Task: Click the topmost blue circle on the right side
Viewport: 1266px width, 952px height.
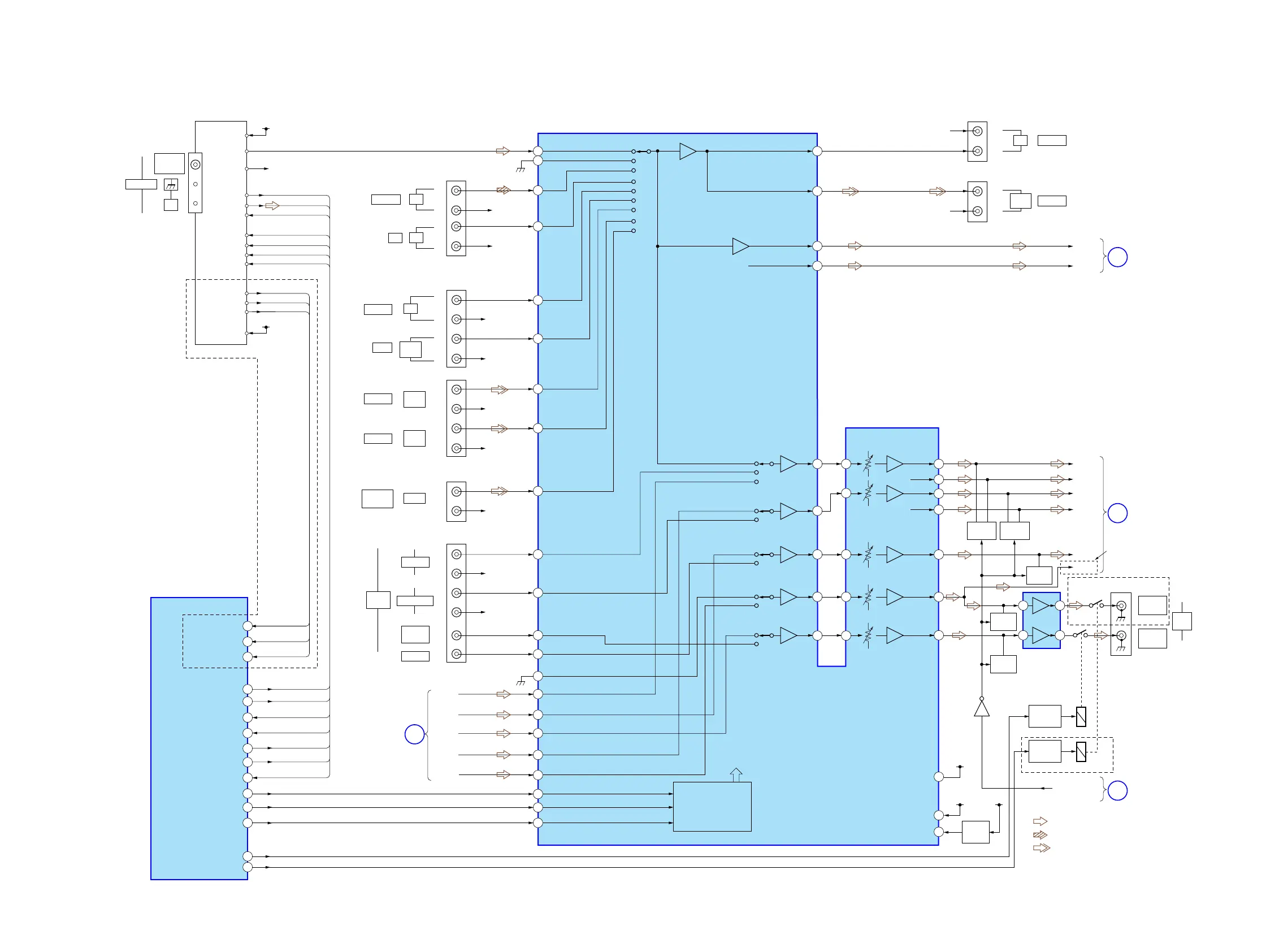Action: coord(1117,257)
